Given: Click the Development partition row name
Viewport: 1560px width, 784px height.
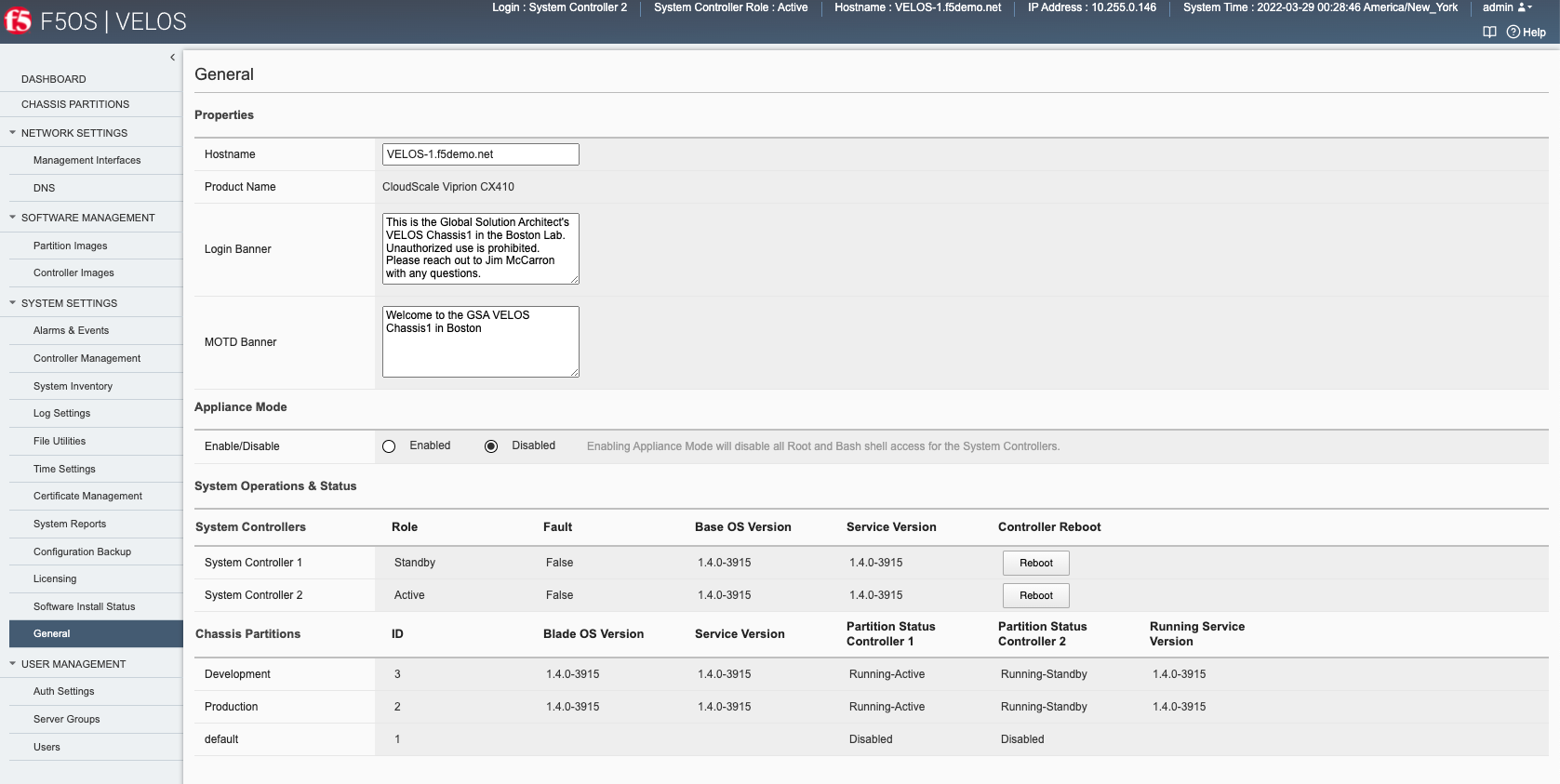Looking at the screenshot, I should pos(237,674).
